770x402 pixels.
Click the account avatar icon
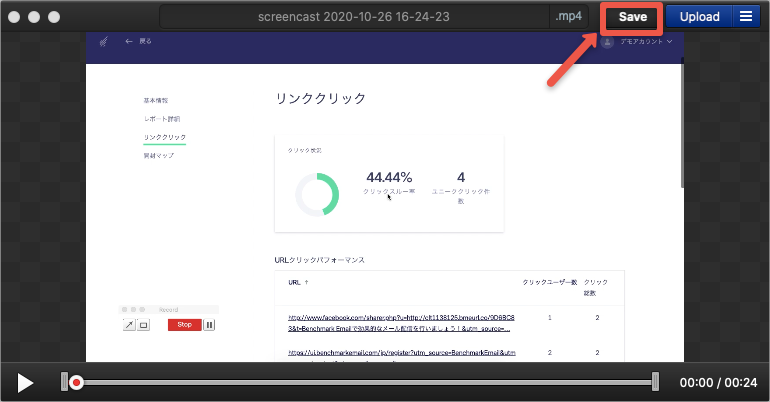607,42
